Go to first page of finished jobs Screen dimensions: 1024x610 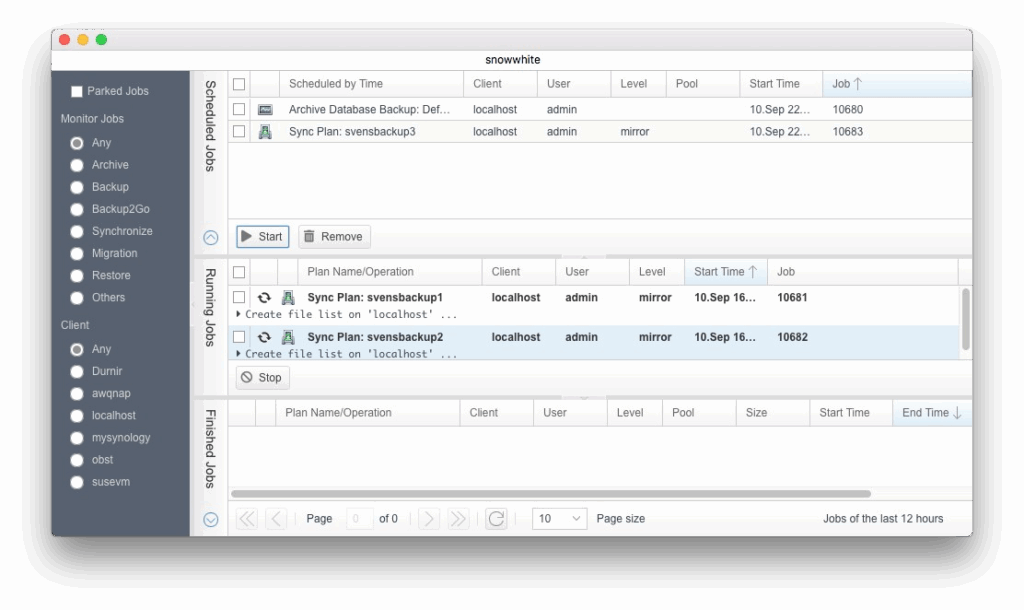[246, 518]
